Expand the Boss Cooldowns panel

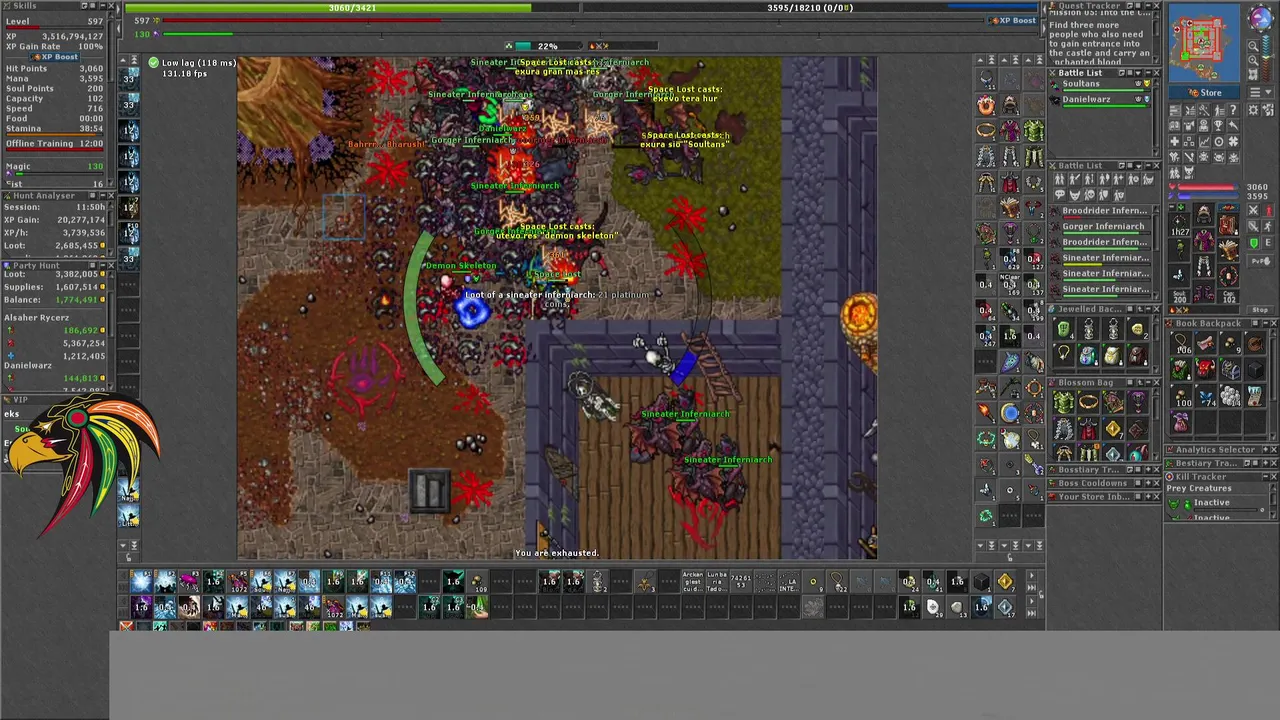coord(1148,483)
